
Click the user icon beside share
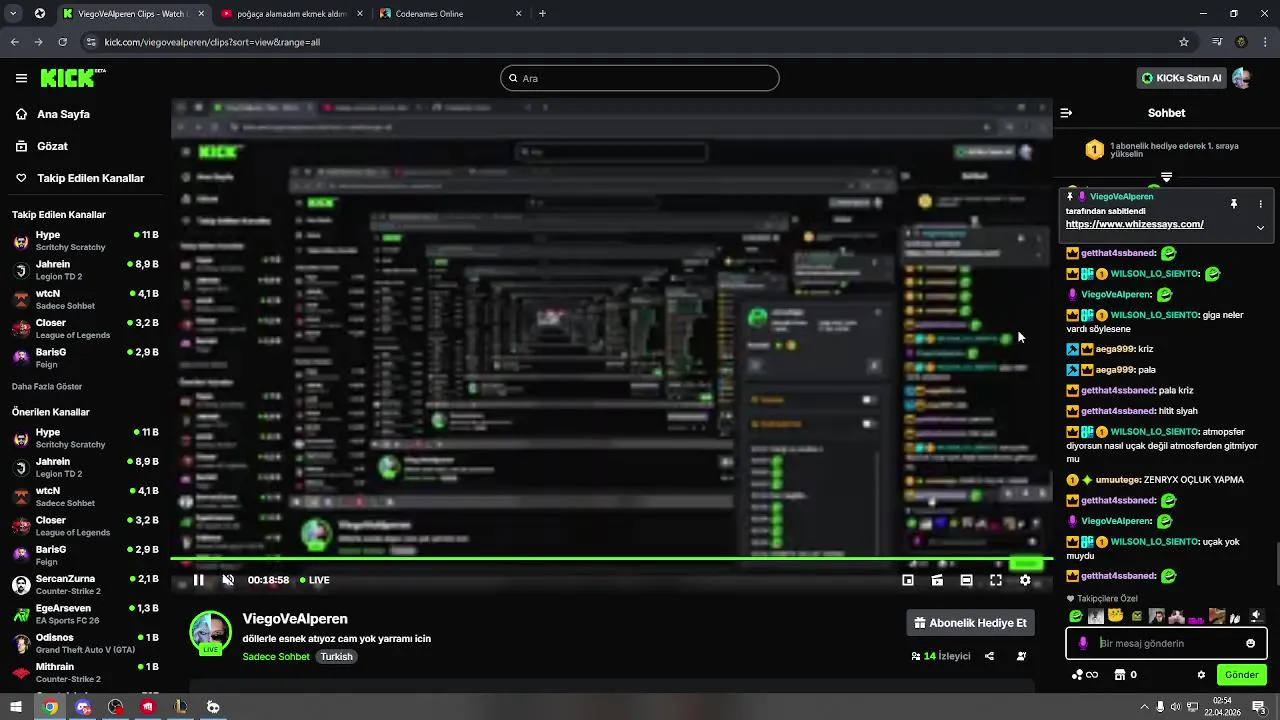[1021, 657]
